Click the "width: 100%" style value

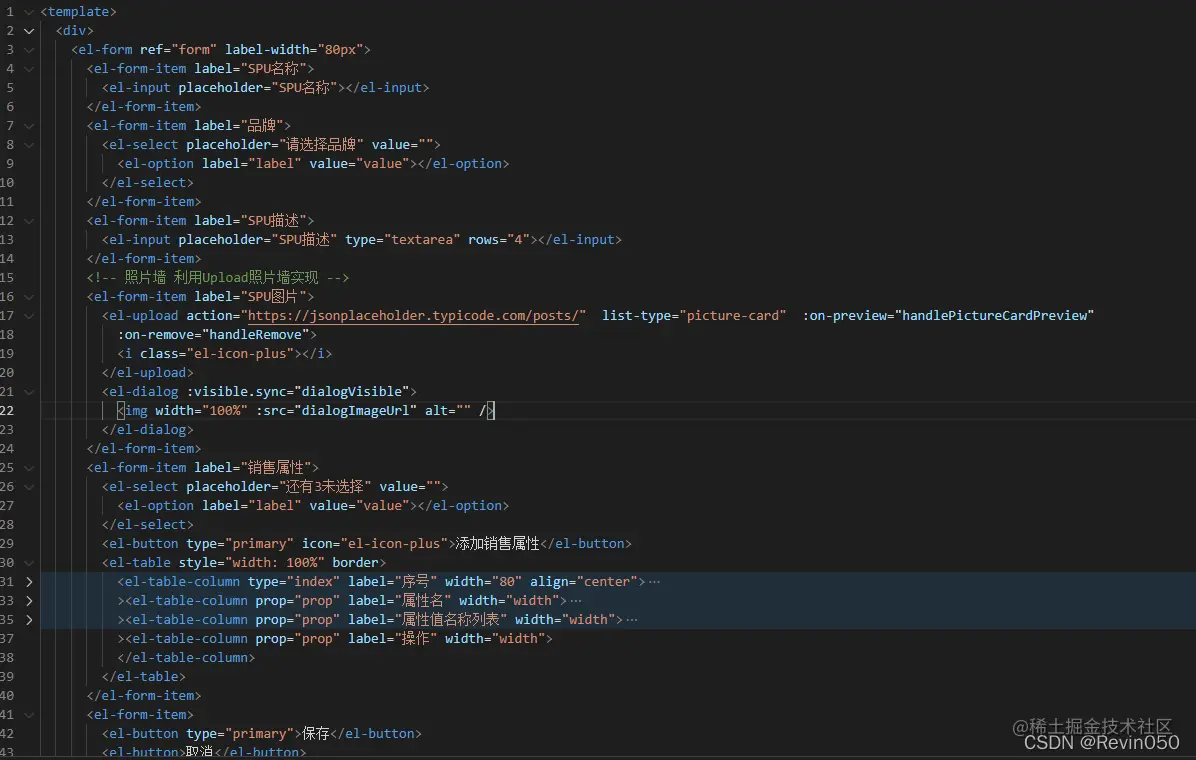coord(275,562)
